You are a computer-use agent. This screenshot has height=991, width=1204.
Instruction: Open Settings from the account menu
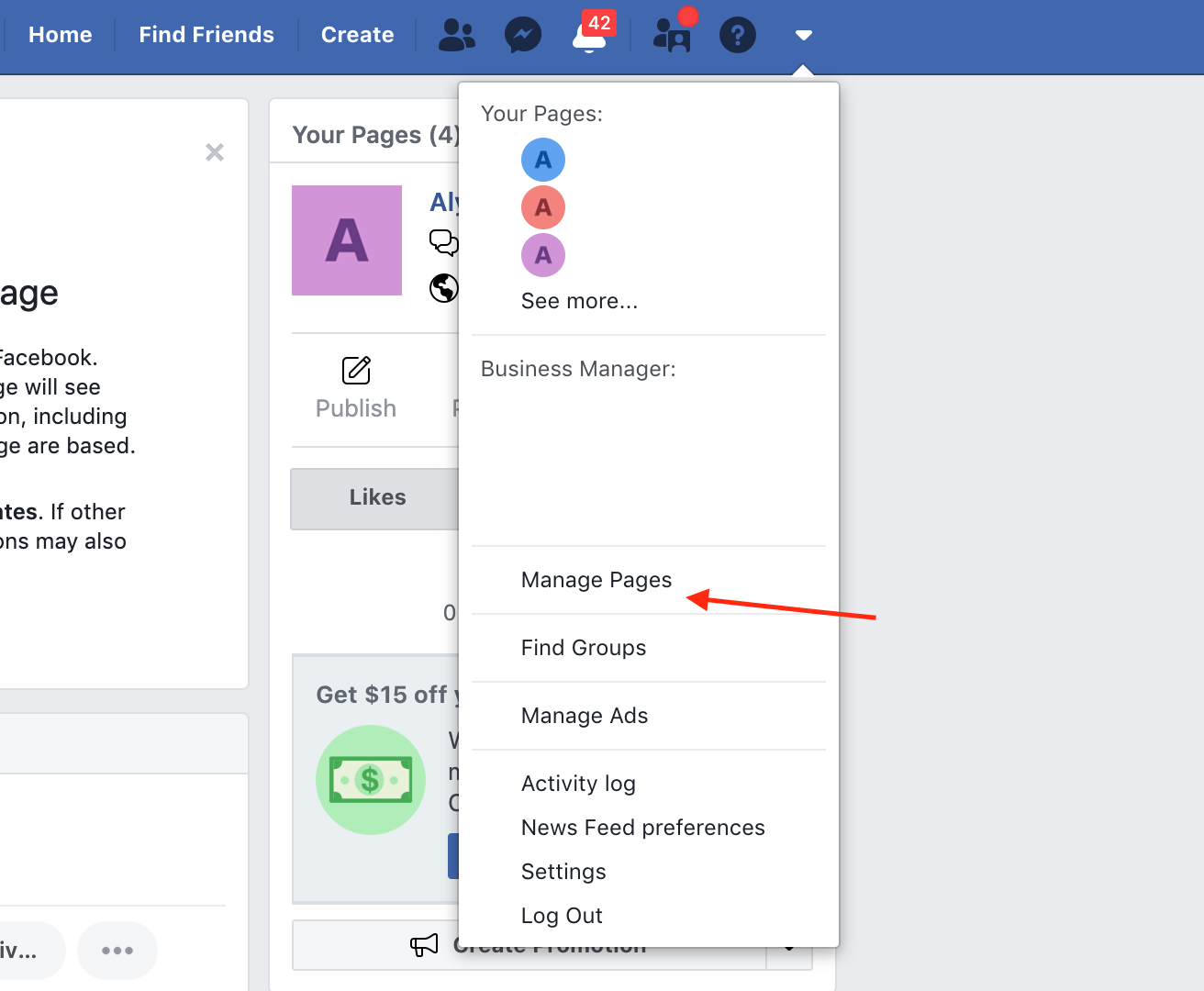tap(563, 872)
